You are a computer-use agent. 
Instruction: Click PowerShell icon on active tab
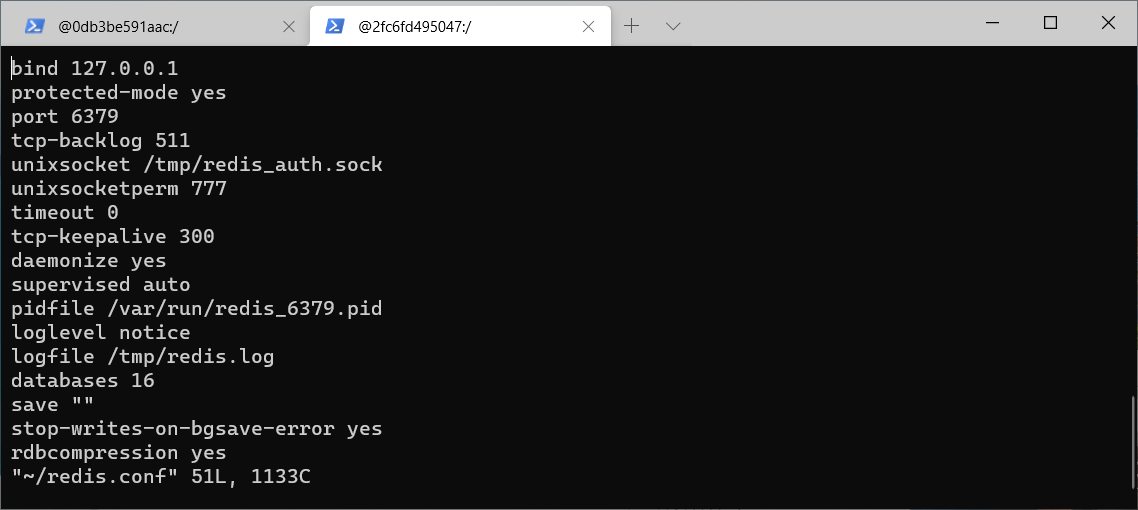click(334, 26)
